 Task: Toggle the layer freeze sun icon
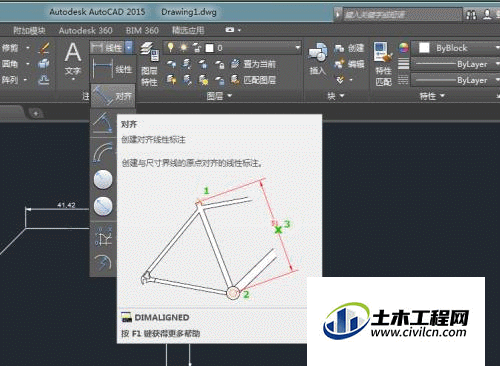(x=184, y=48)
